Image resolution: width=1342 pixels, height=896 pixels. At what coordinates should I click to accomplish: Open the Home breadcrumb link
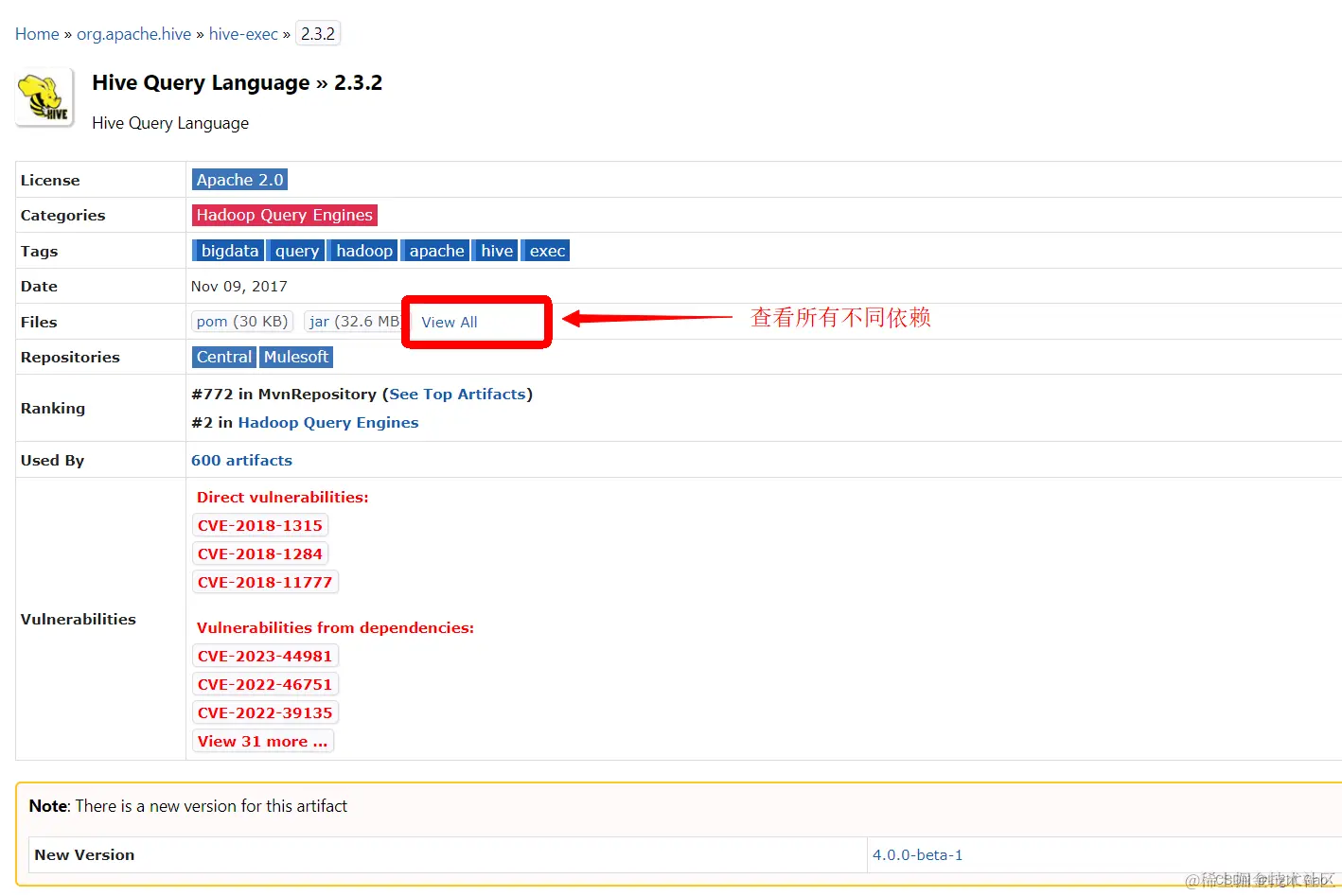37,34
